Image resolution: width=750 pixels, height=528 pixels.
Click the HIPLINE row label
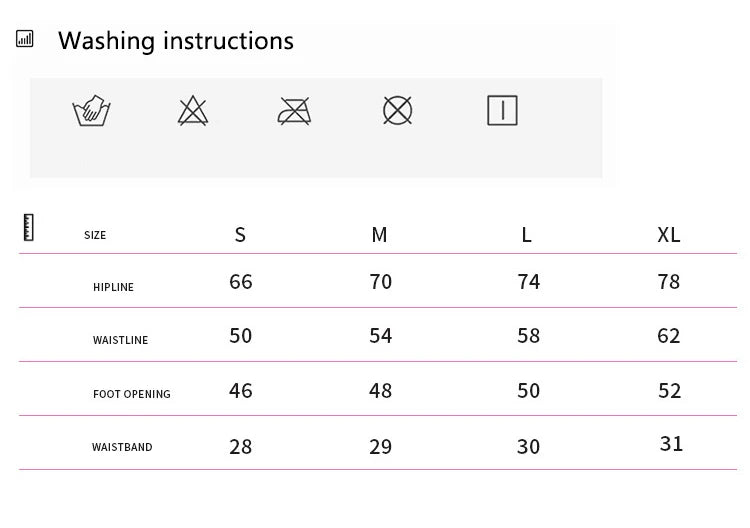click(x=113, y=288)
